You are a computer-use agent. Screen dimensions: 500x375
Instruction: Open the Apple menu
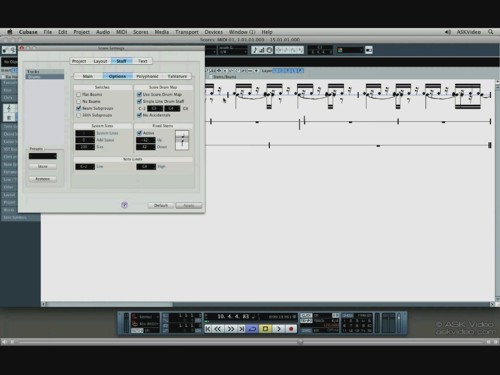click(10, 32)
